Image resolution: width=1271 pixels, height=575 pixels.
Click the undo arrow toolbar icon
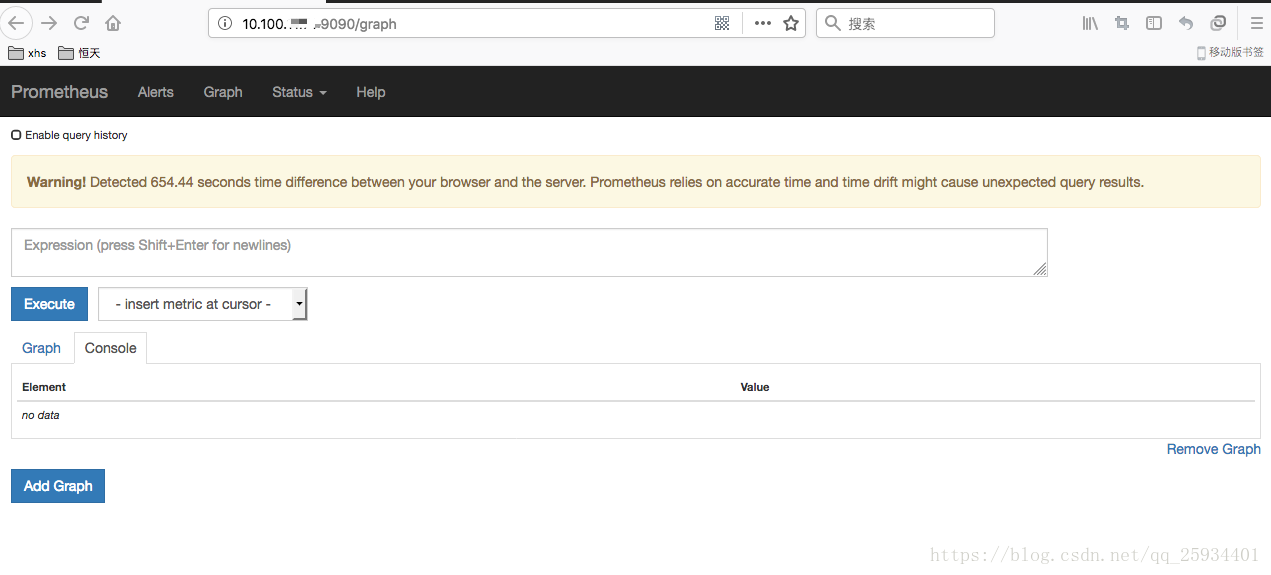pos(1186,23)
